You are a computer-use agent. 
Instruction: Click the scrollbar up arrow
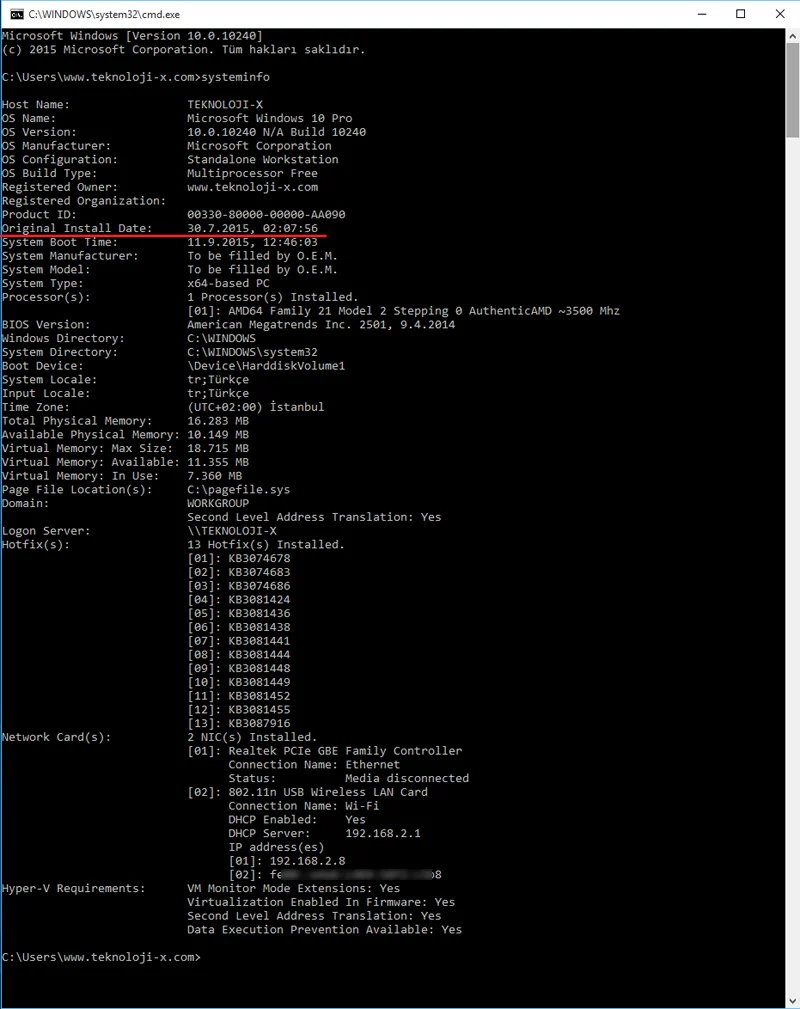tap(792, 36)
